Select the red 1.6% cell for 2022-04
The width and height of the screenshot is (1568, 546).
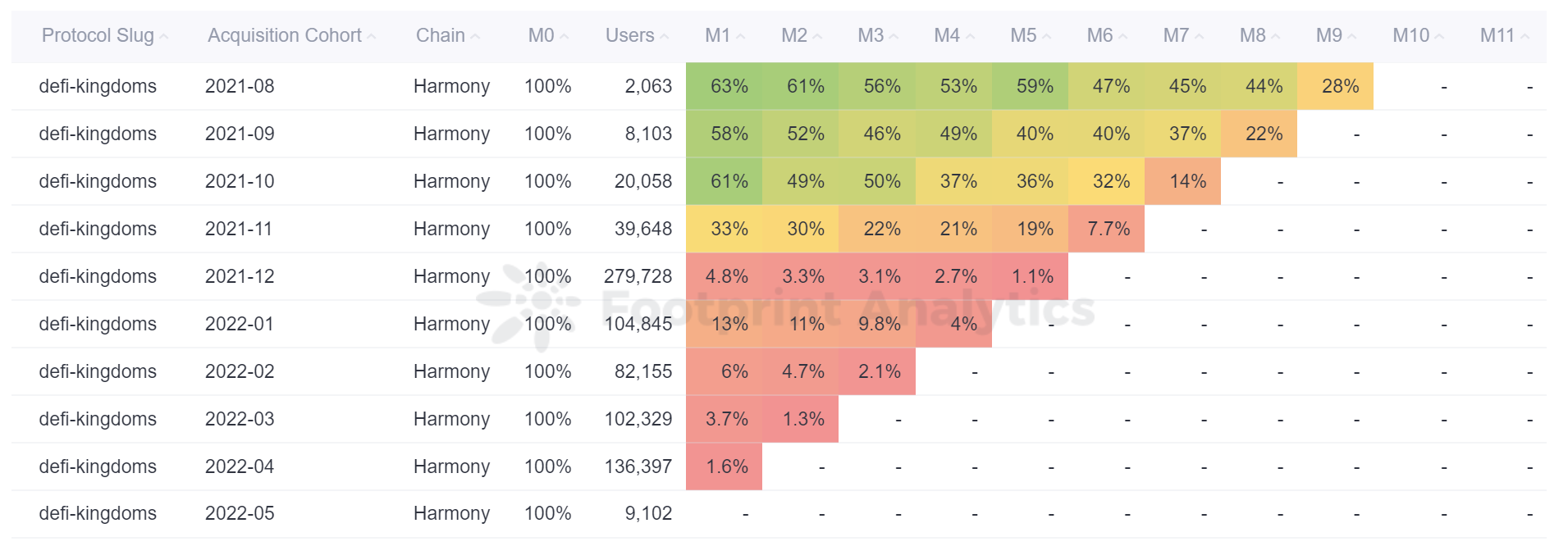tap(726, 466)
